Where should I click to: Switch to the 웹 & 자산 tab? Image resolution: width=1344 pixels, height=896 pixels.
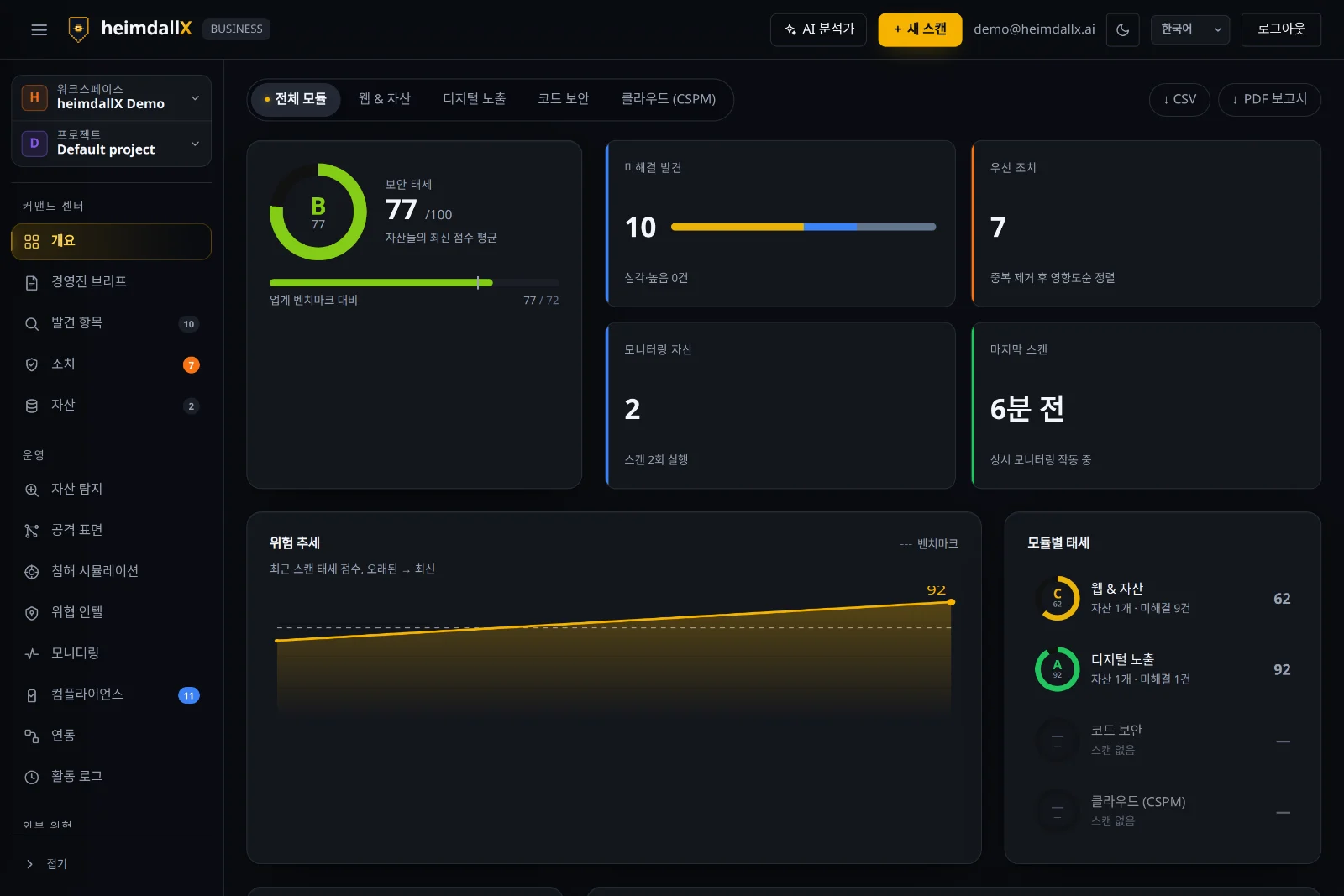(385, 99)
